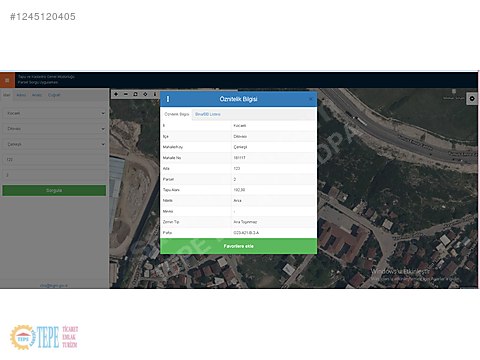Click the green Sorgula button

[x=54, y=190]
